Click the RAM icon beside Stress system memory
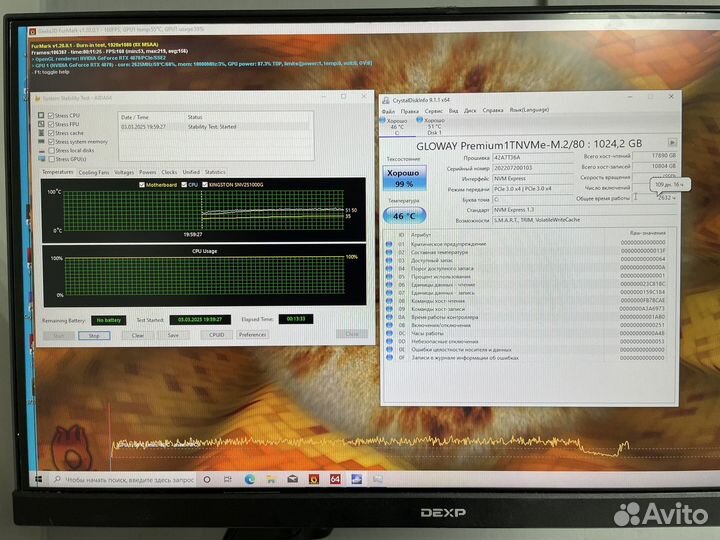Image resolution: width=720 pixels, height=540 pixels. (x=41, y=141)
